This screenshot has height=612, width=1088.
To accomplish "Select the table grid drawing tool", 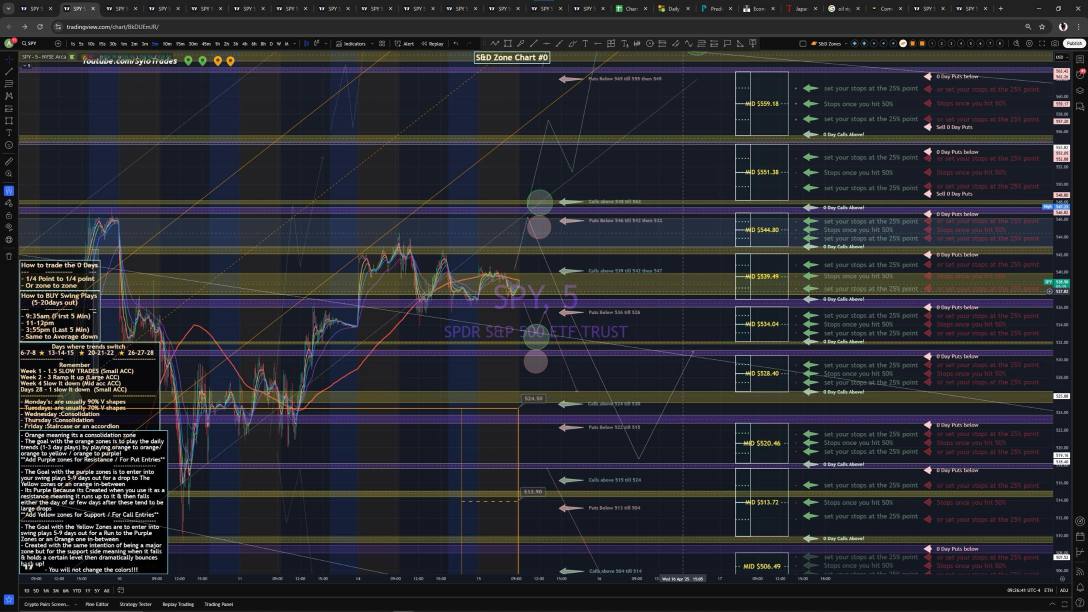I will tap(611, 43).
